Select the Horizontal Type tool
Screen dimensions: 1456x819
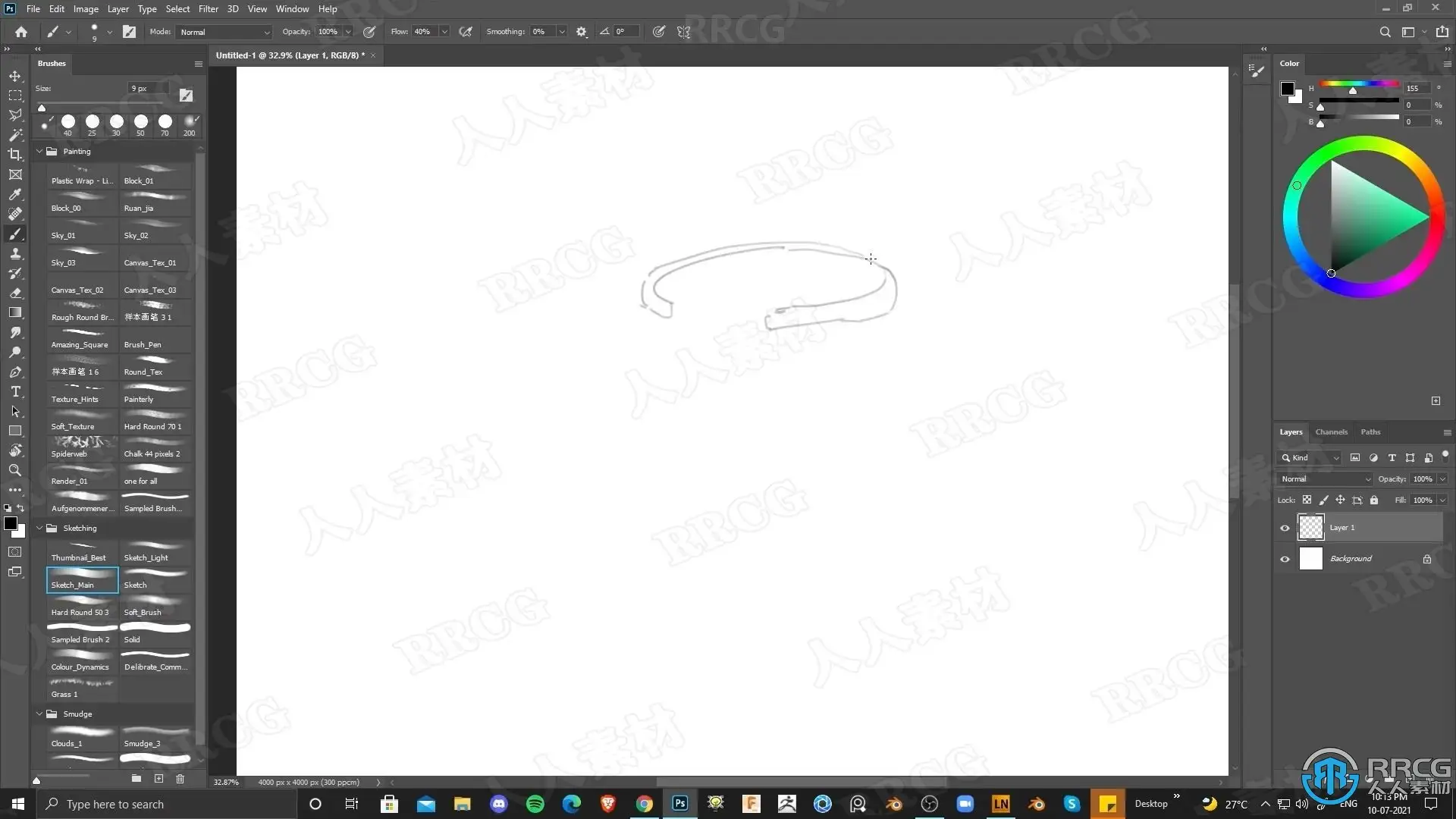point(15,391)
